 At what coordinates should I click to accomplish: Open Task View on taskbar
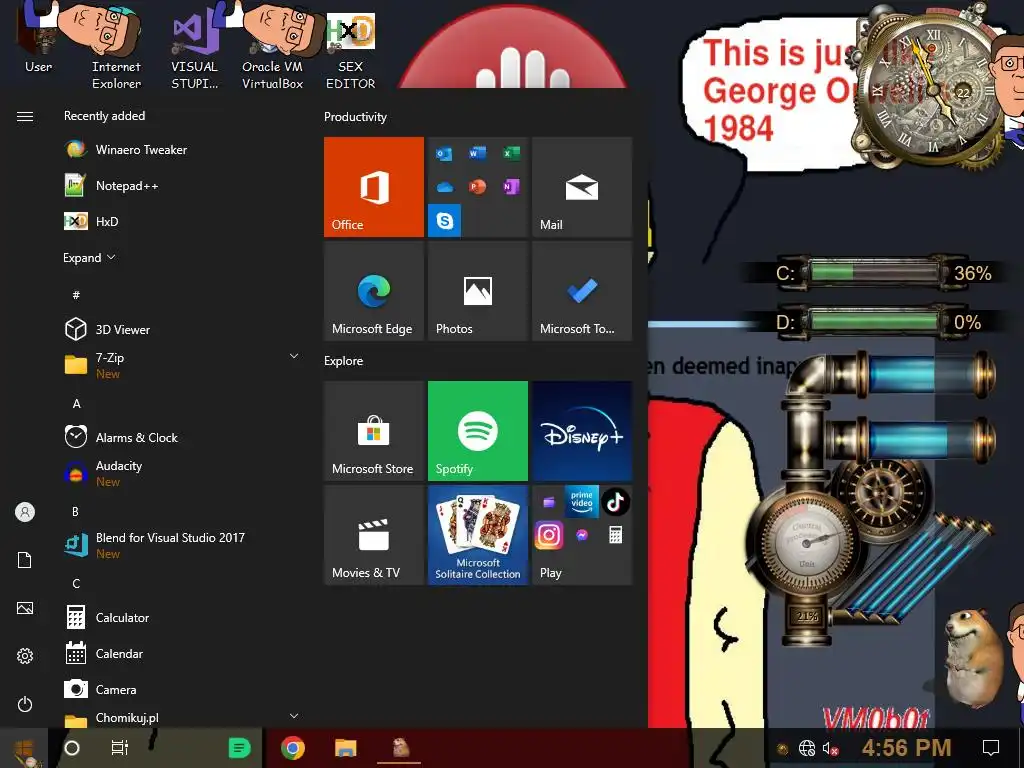coord(120,748)
